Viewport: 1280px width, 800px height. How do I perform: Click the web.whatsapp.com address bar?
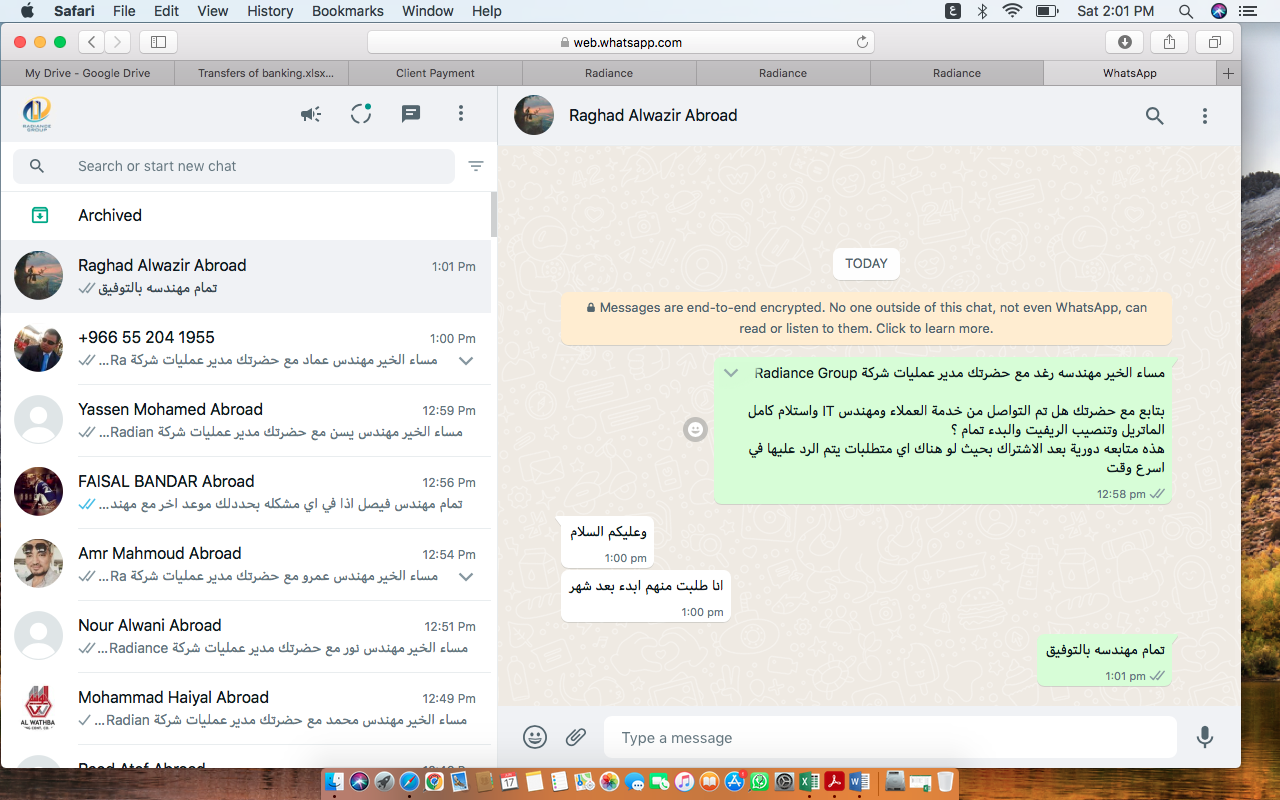click(621, 42)
